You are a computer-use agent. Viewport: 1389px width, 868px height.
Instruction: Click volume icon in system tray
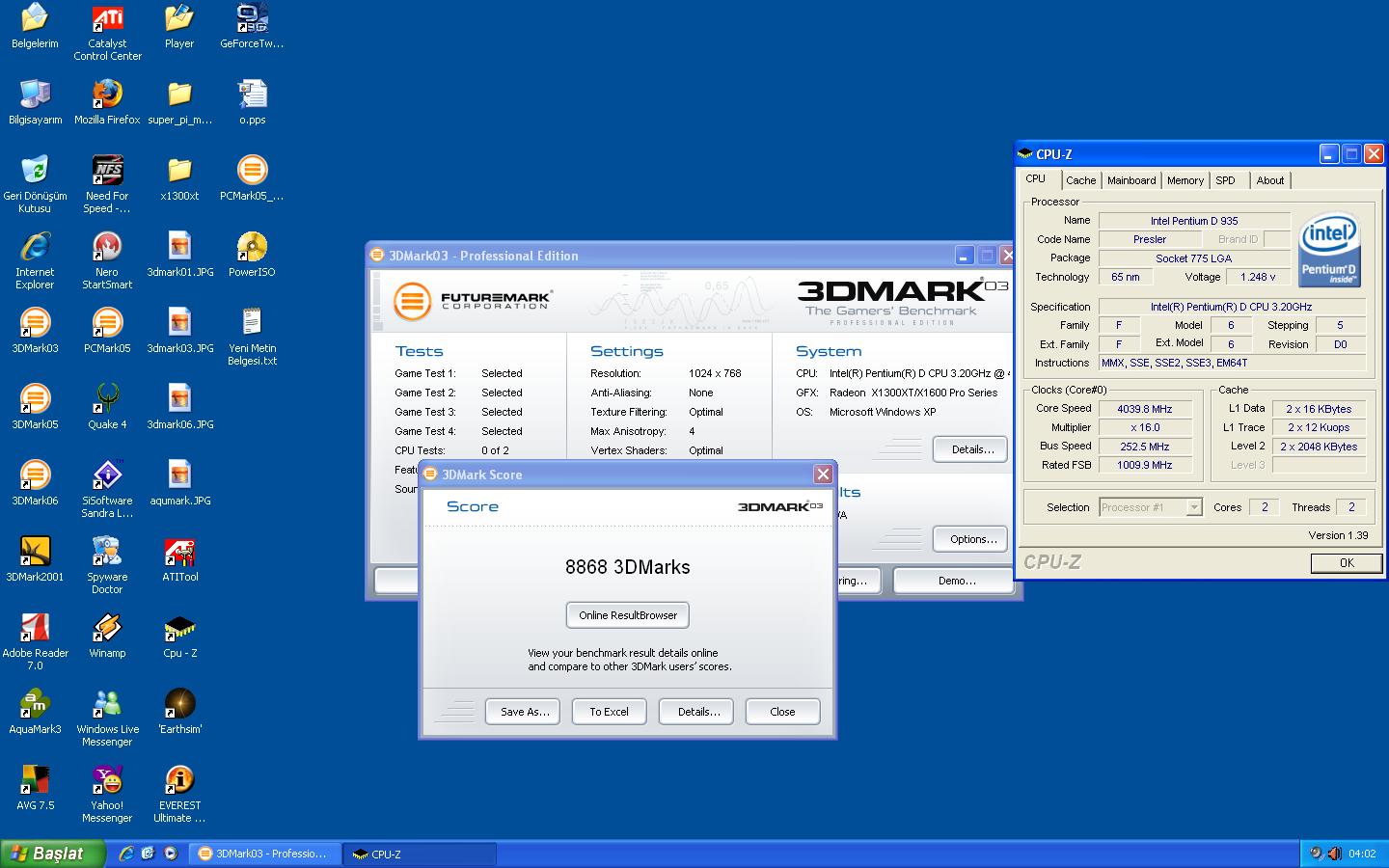click(x=1335, y=854)
